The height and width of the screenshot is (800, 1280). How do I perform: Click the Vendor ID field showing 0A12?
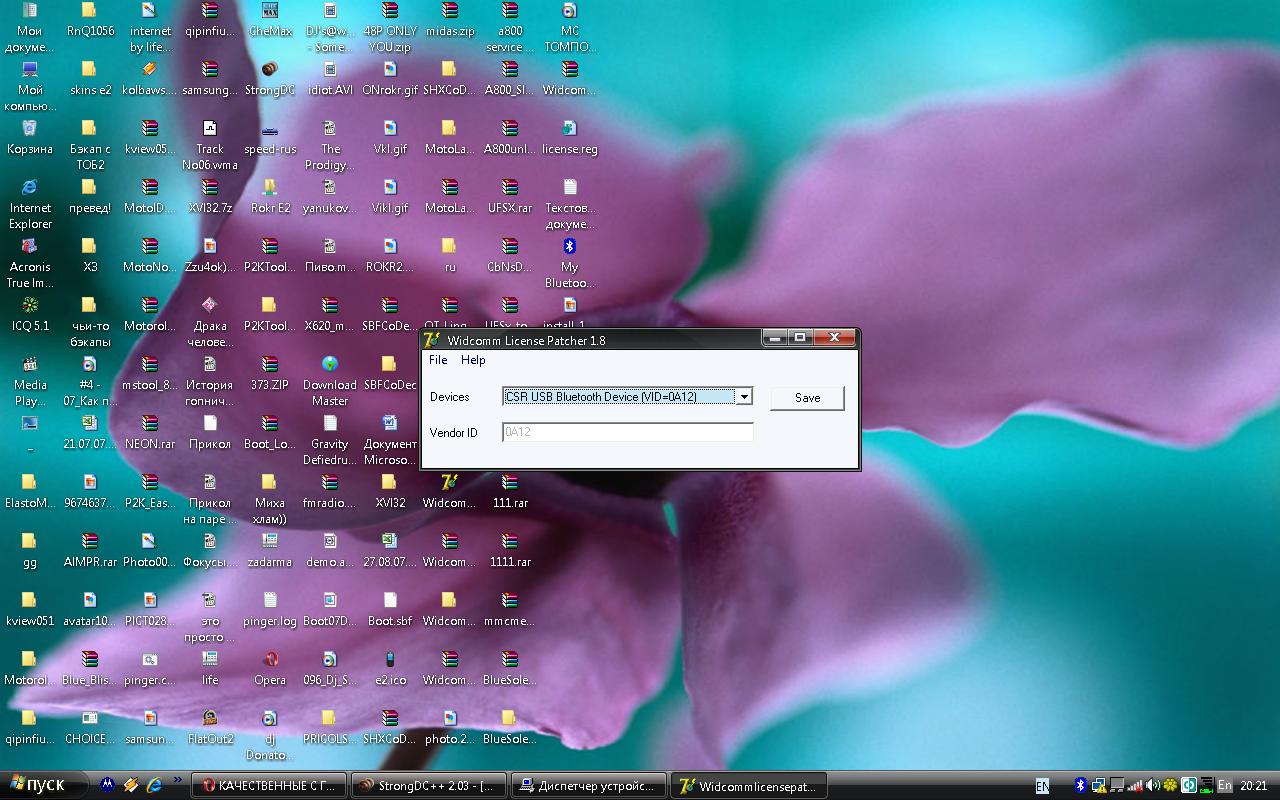[x=628, y=432]
